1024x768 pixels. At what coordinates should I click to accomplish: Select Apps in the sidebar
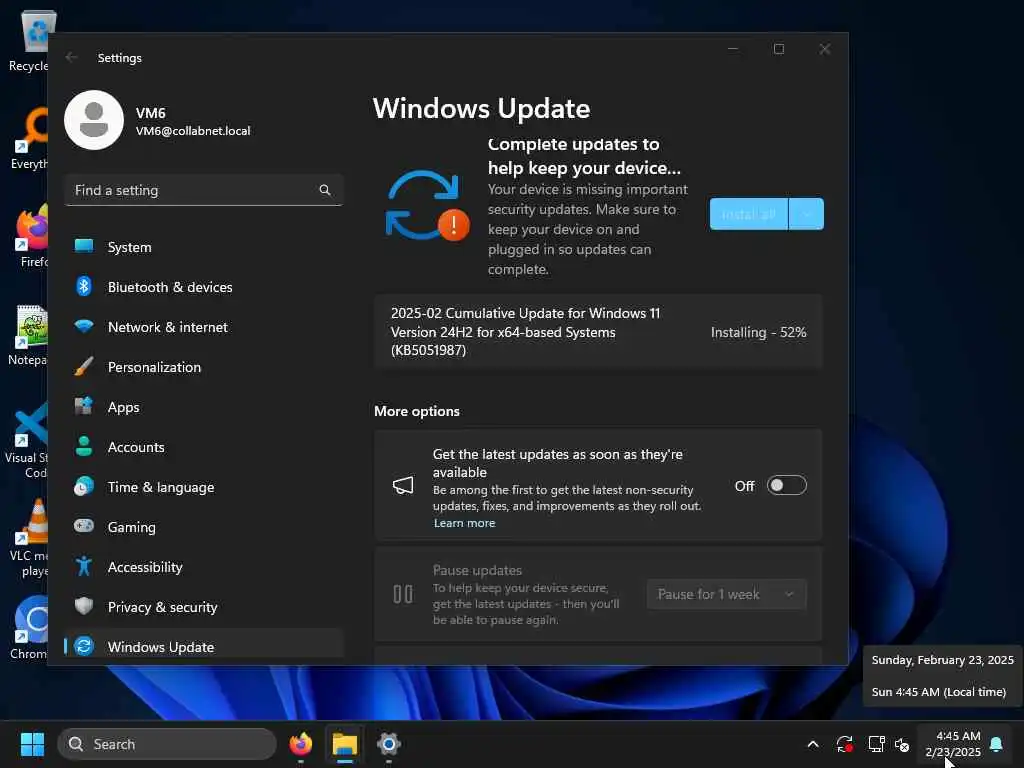pos(204,407)
